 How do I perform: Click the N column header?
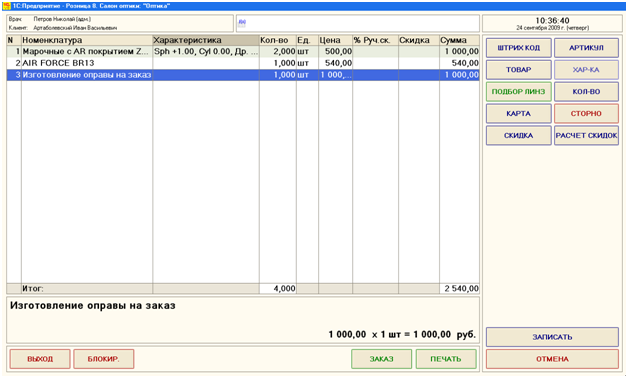point(14,40)
